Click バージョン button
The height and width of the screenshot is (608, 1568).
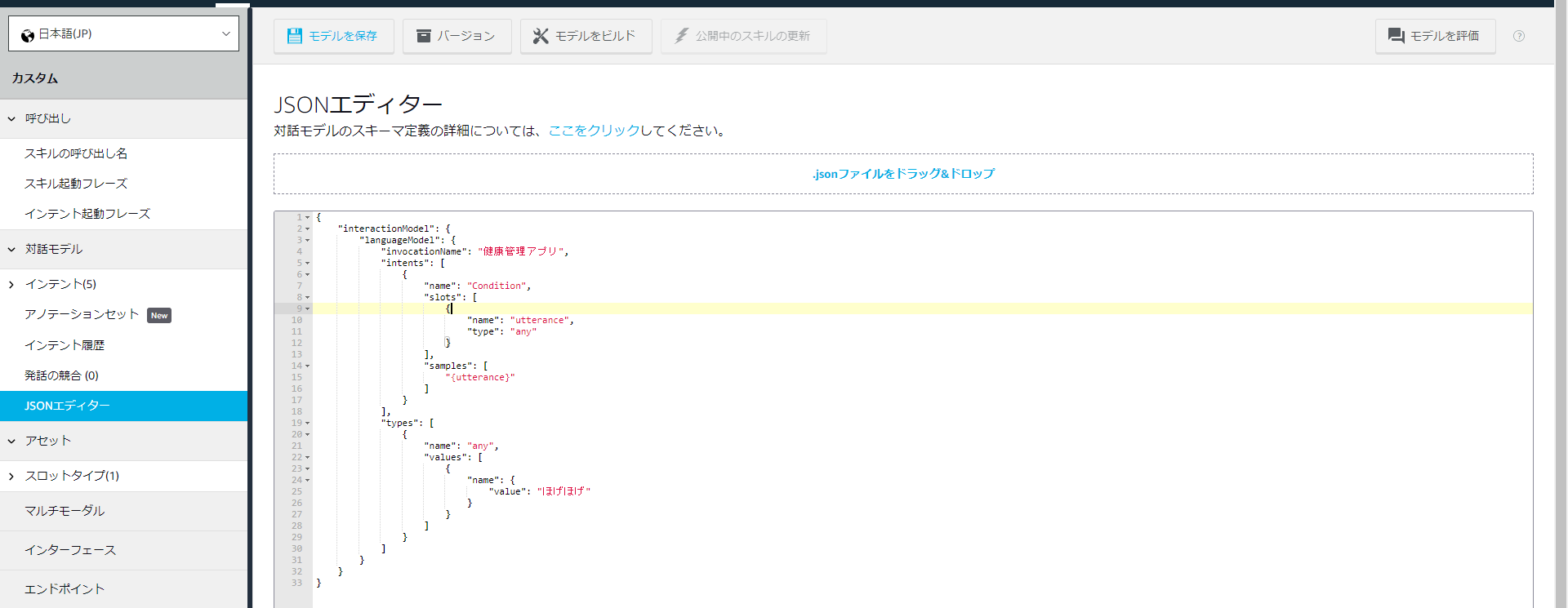tap(457, 36)
